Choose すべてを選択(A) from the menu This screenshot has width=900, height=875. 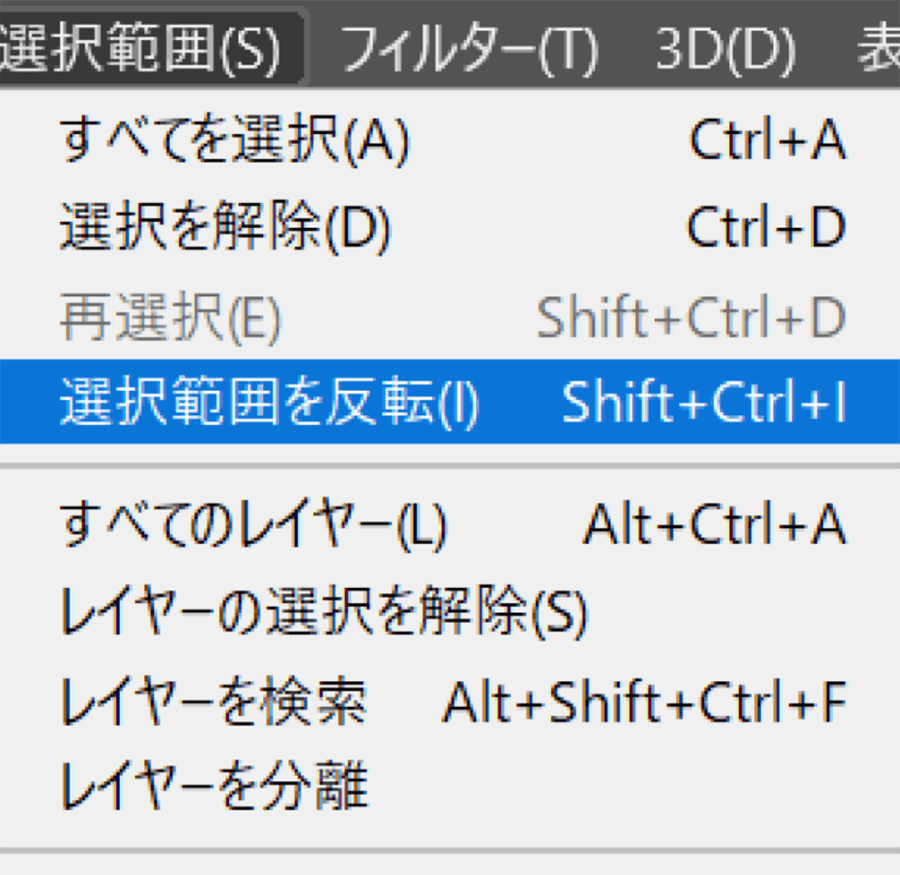[x=235, y=141]
